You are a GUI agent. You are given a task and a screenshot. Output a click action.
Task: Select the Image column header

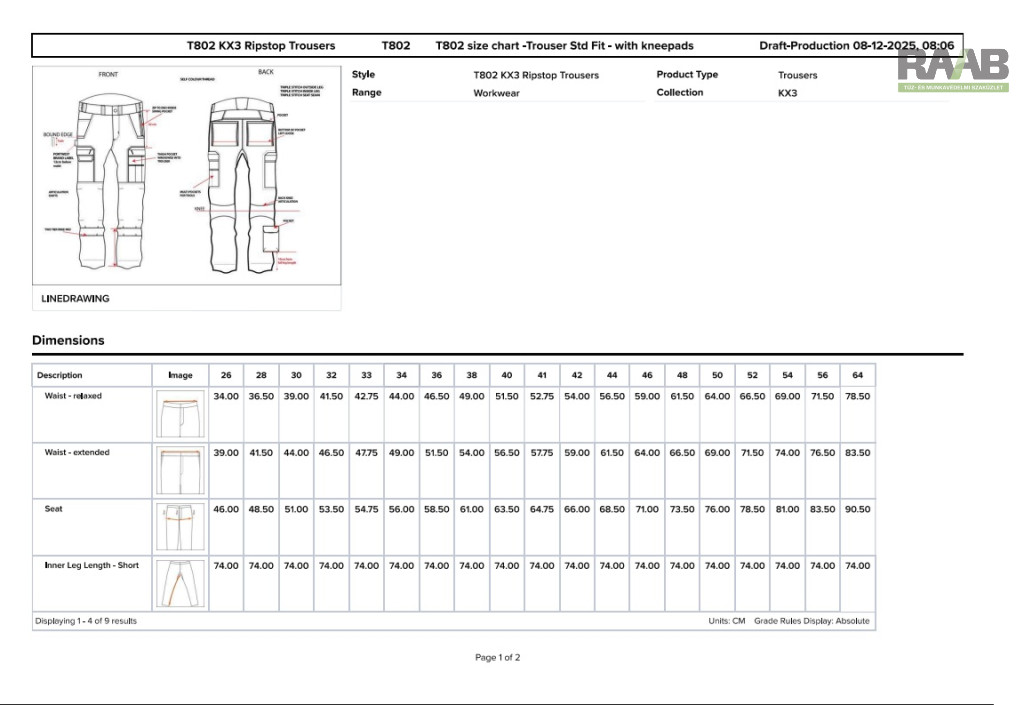(180, 376)
